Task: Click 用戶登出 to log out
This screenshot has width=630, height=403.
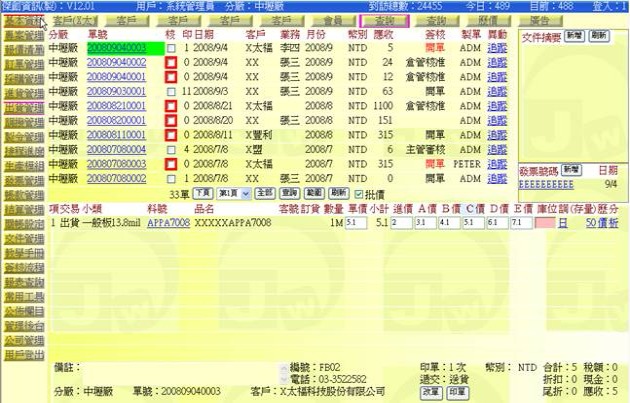Action: pos(22,354)
